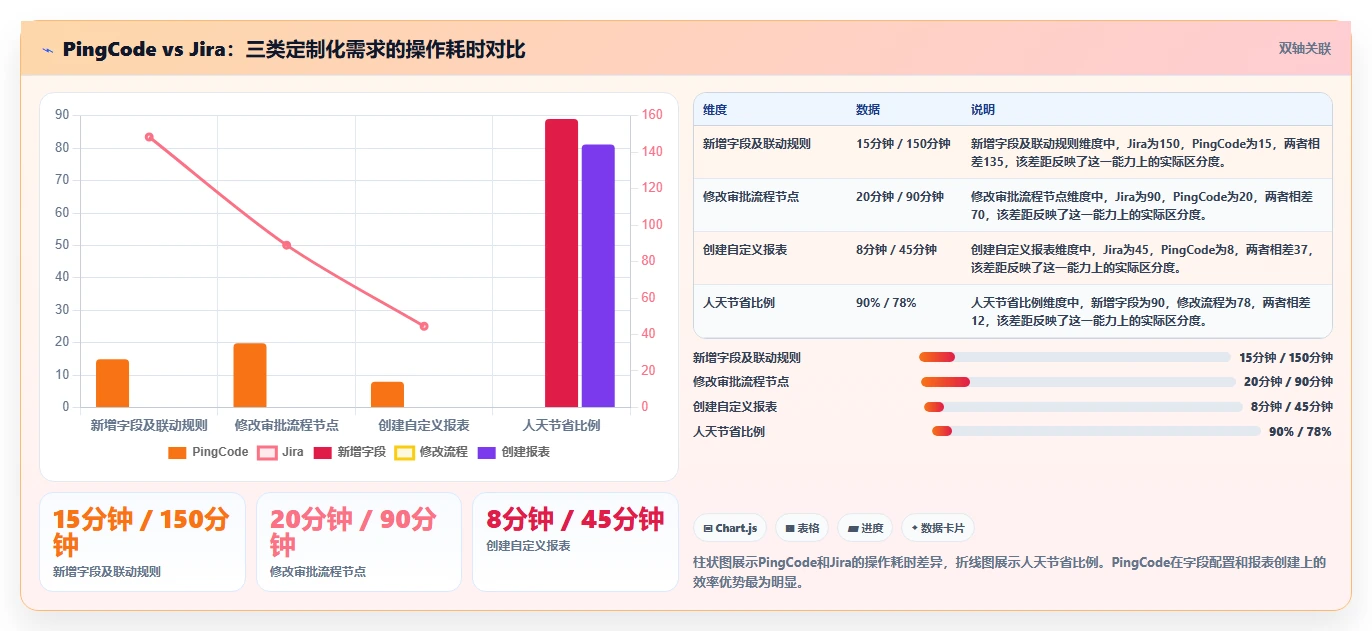Click the orange PingCode bar for 修改审批流程节点
The width and height of the screenshot is (1372, 631).
click(250, 375)
